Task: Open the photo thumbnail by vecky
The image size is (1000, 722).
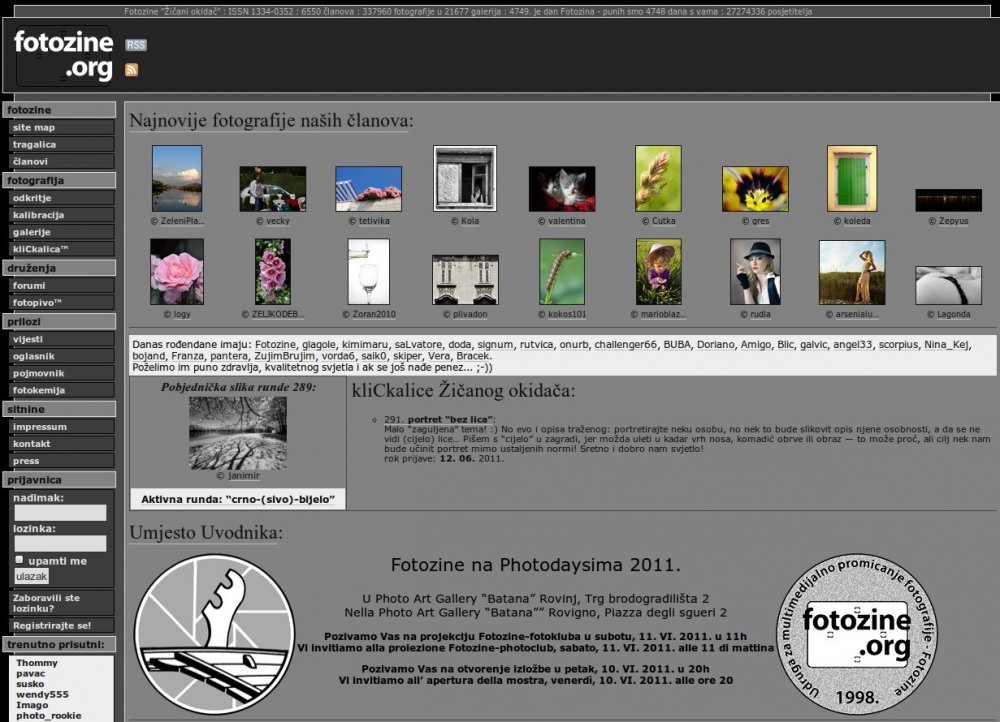Action: 272,189
